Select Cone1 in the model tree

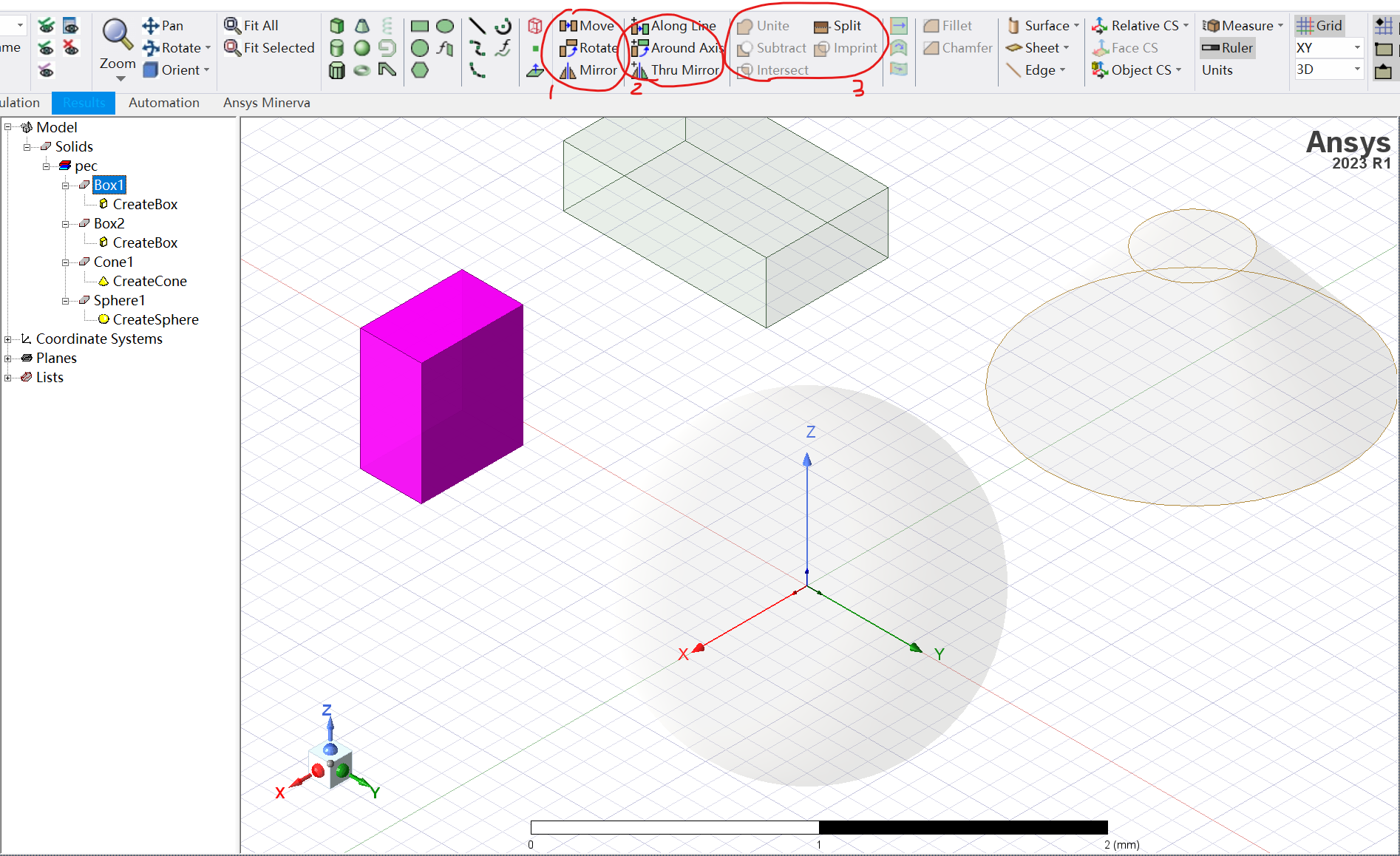coord(113,262)
